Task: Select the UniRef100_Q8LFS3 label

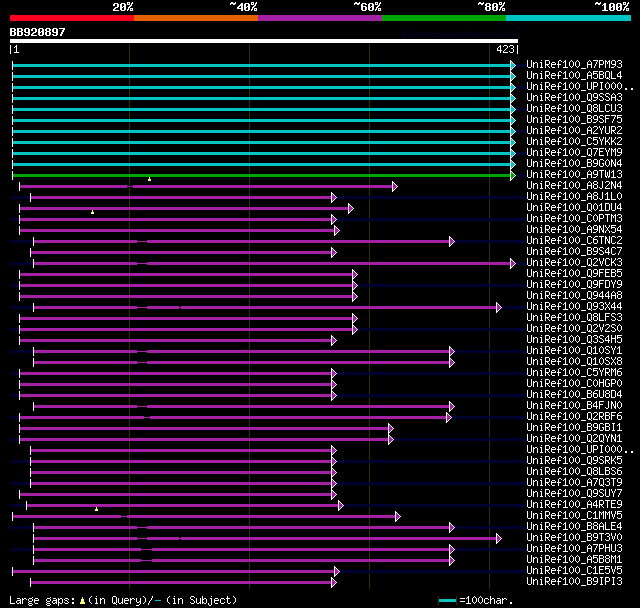Action: 574,317
